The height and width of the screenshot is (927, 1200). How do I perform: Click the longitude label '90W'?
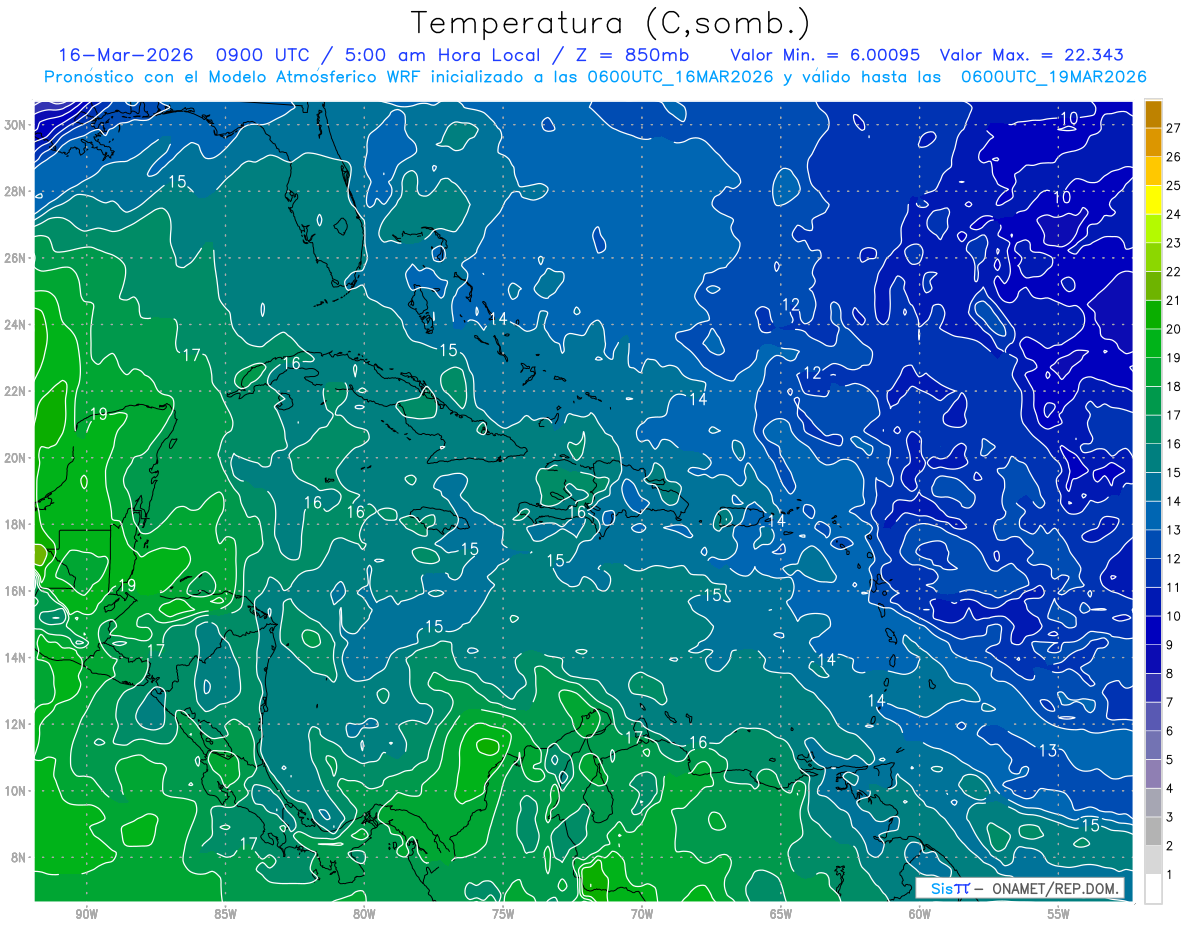pos(86,914)
